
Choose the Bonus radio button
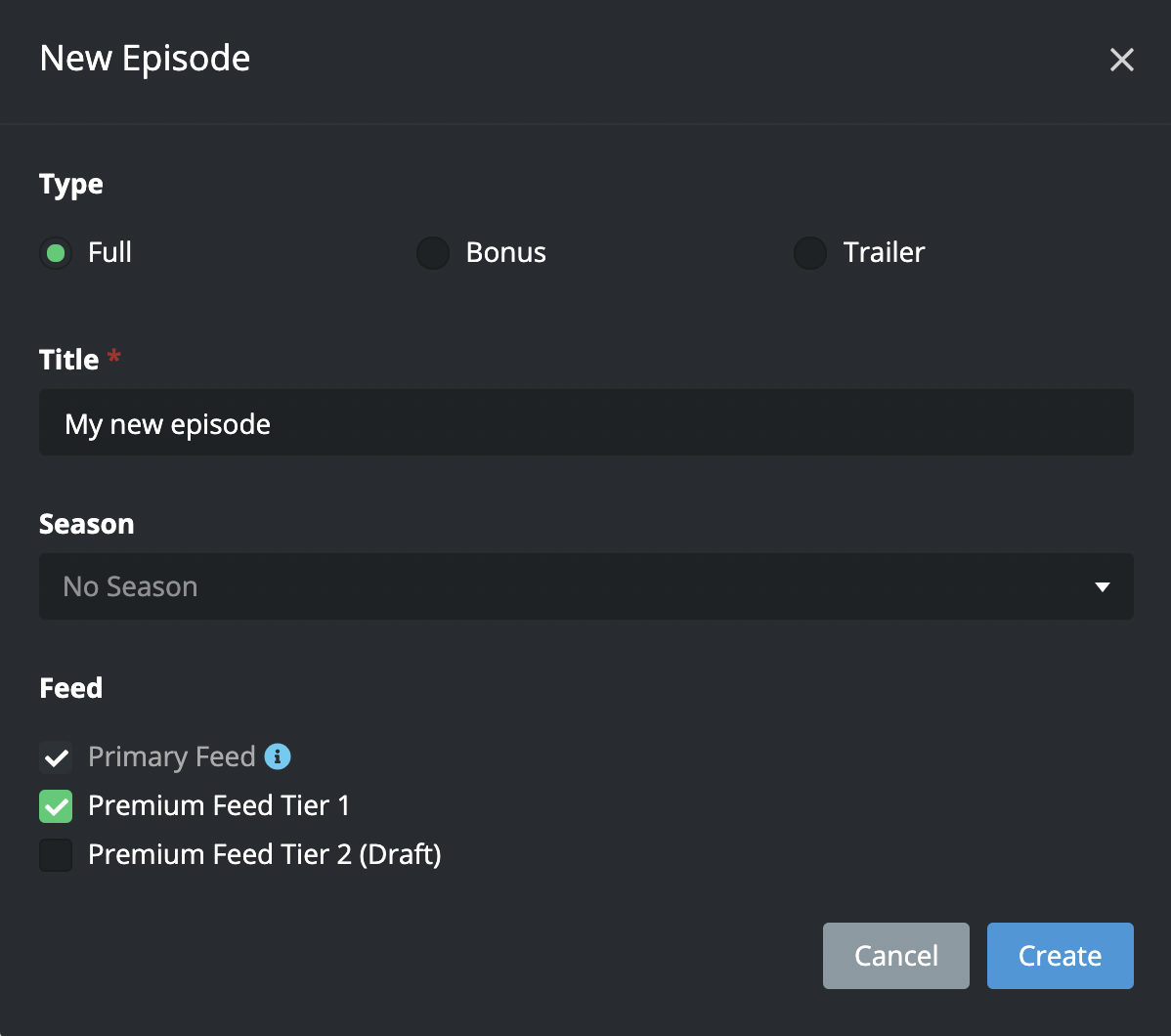click(433, 253)
